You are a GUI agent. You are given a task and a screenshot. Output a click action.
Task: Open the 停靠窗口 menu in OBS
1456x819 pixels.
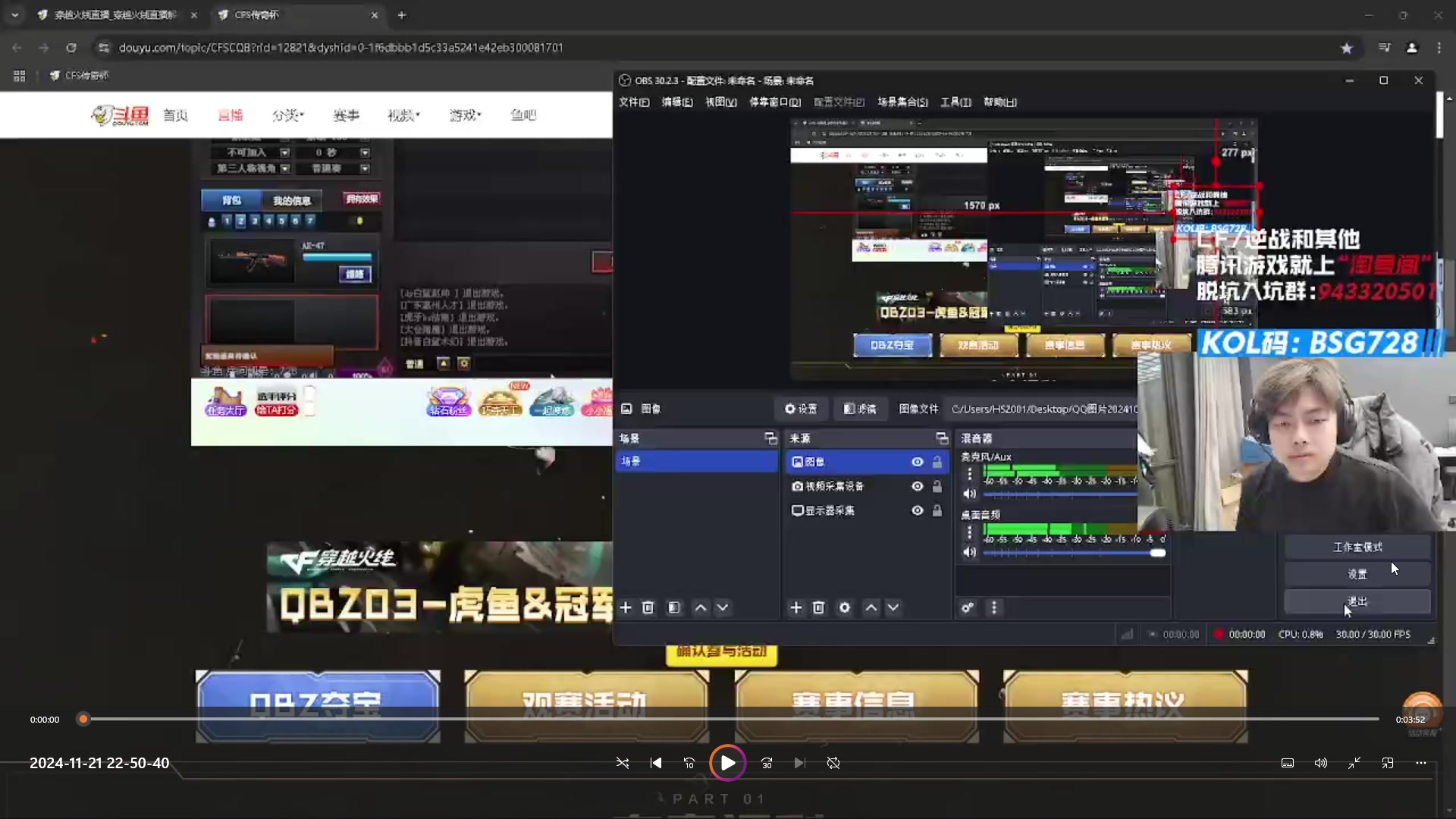coord(775,102)
